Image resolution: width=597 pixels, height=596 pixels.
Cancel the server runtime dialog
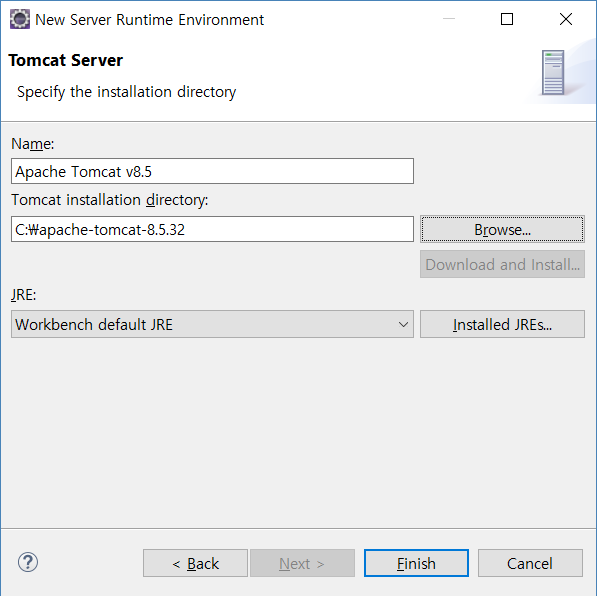(x=530, y=563)
